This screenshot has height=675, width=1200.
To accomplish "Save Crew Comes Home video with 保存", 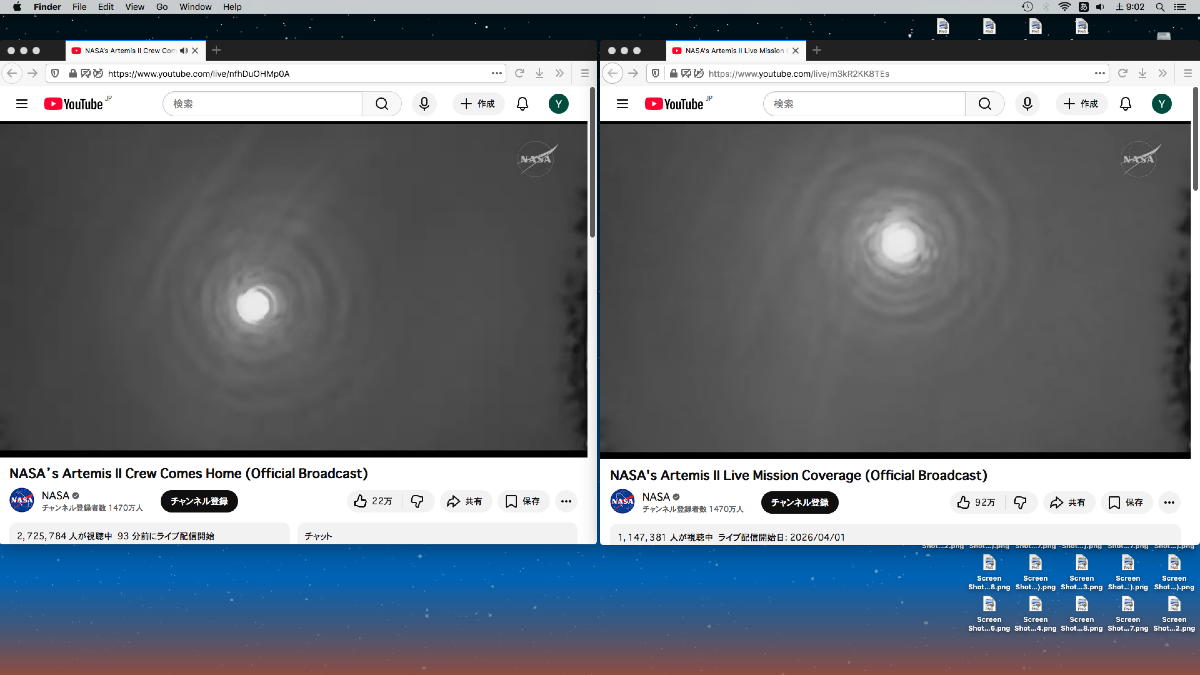I will (522, 501).
